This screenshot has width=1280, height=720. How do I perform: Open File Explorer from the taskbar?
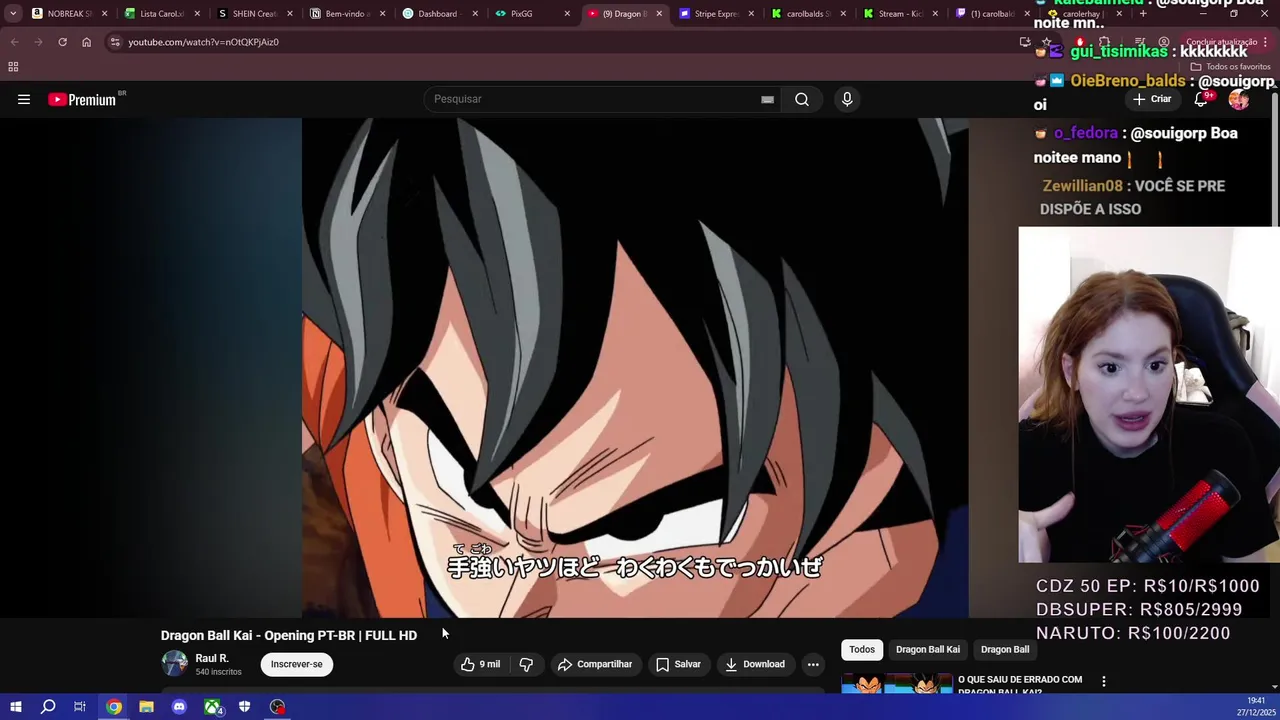point(146,707)
